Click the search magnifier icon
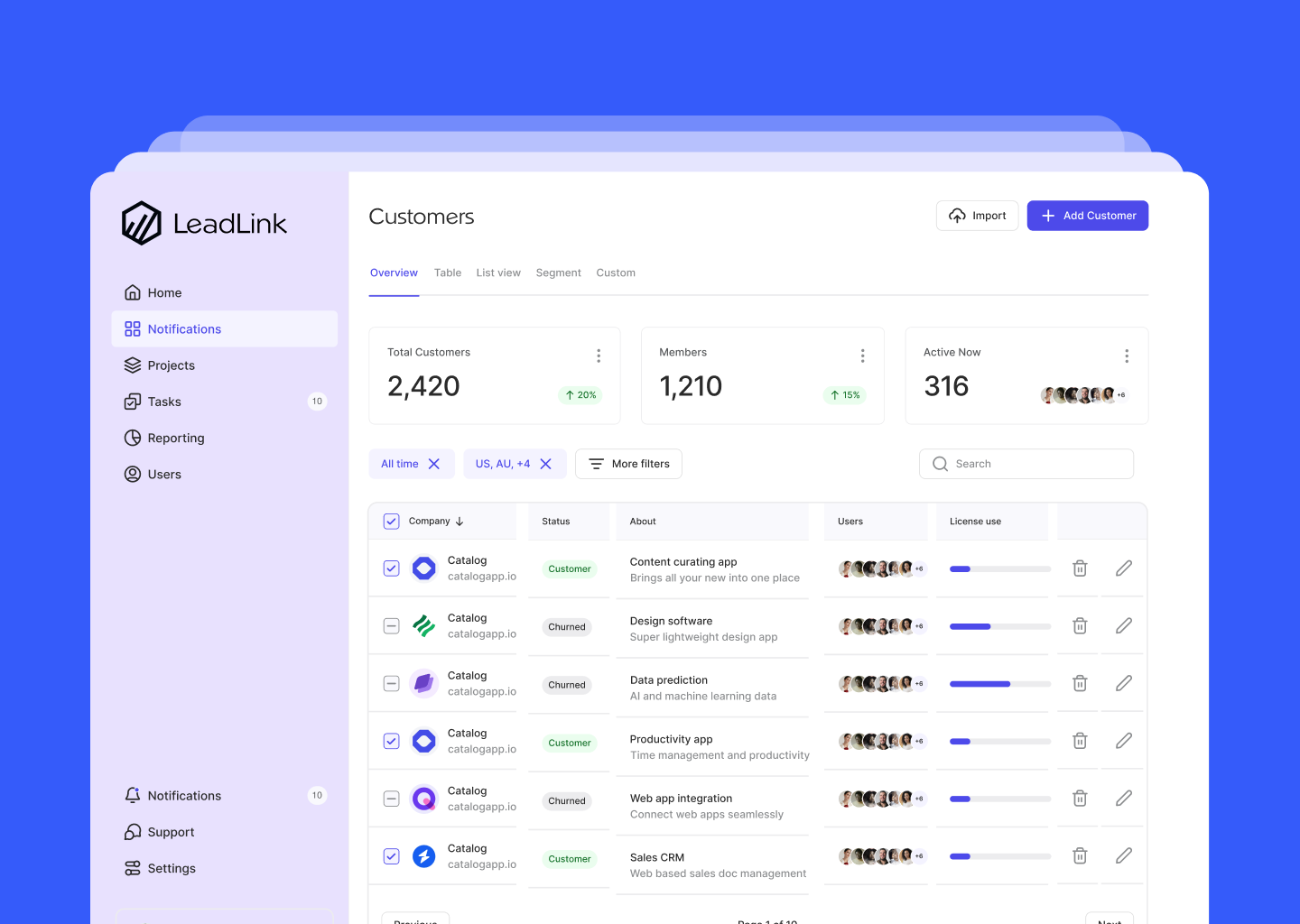Image resolution: width=1300 pixels, height=924 pixels. [940, 463]
